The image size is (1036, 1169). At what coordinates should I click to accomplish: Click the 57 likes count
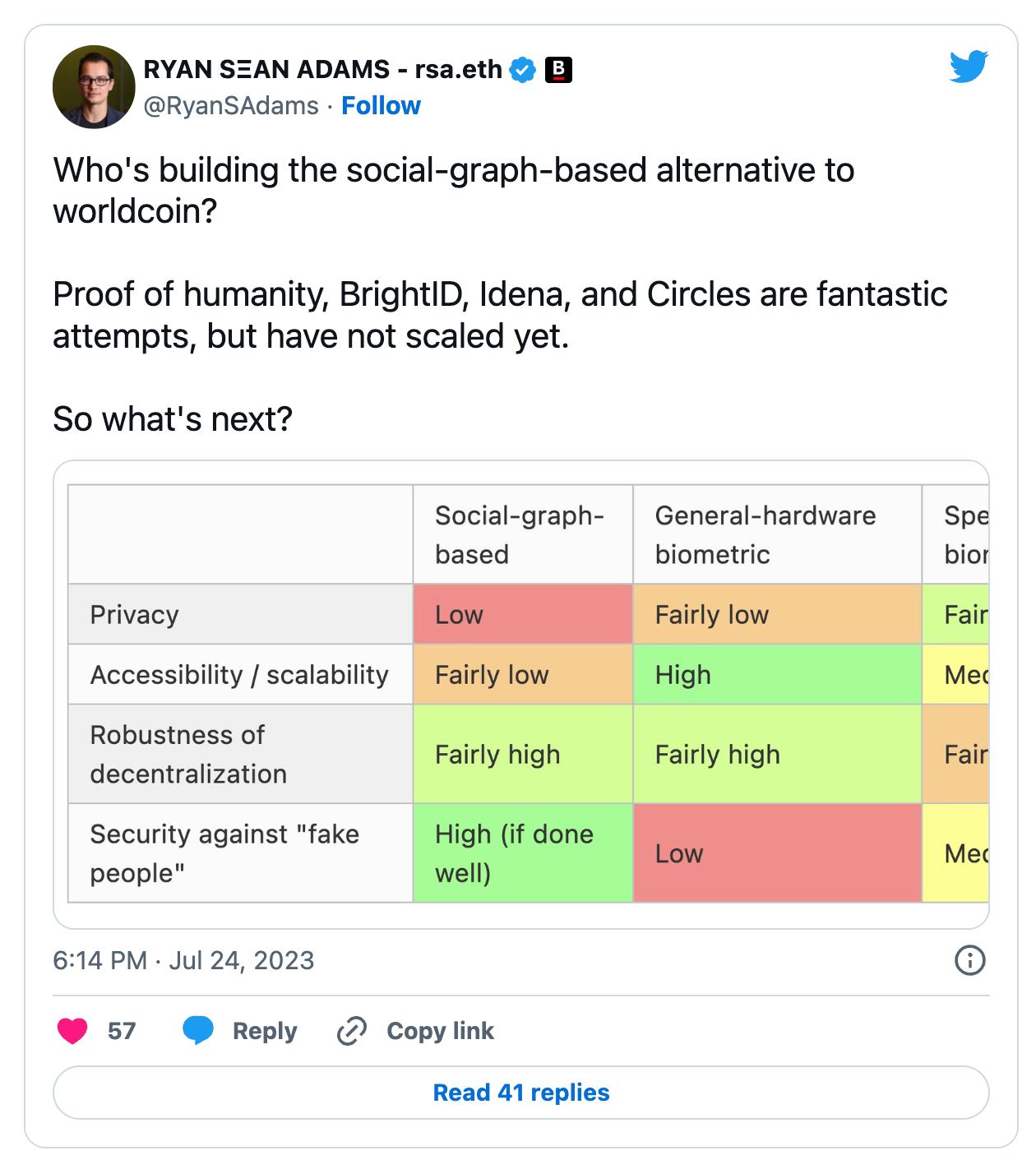(x=122, y=1031)
